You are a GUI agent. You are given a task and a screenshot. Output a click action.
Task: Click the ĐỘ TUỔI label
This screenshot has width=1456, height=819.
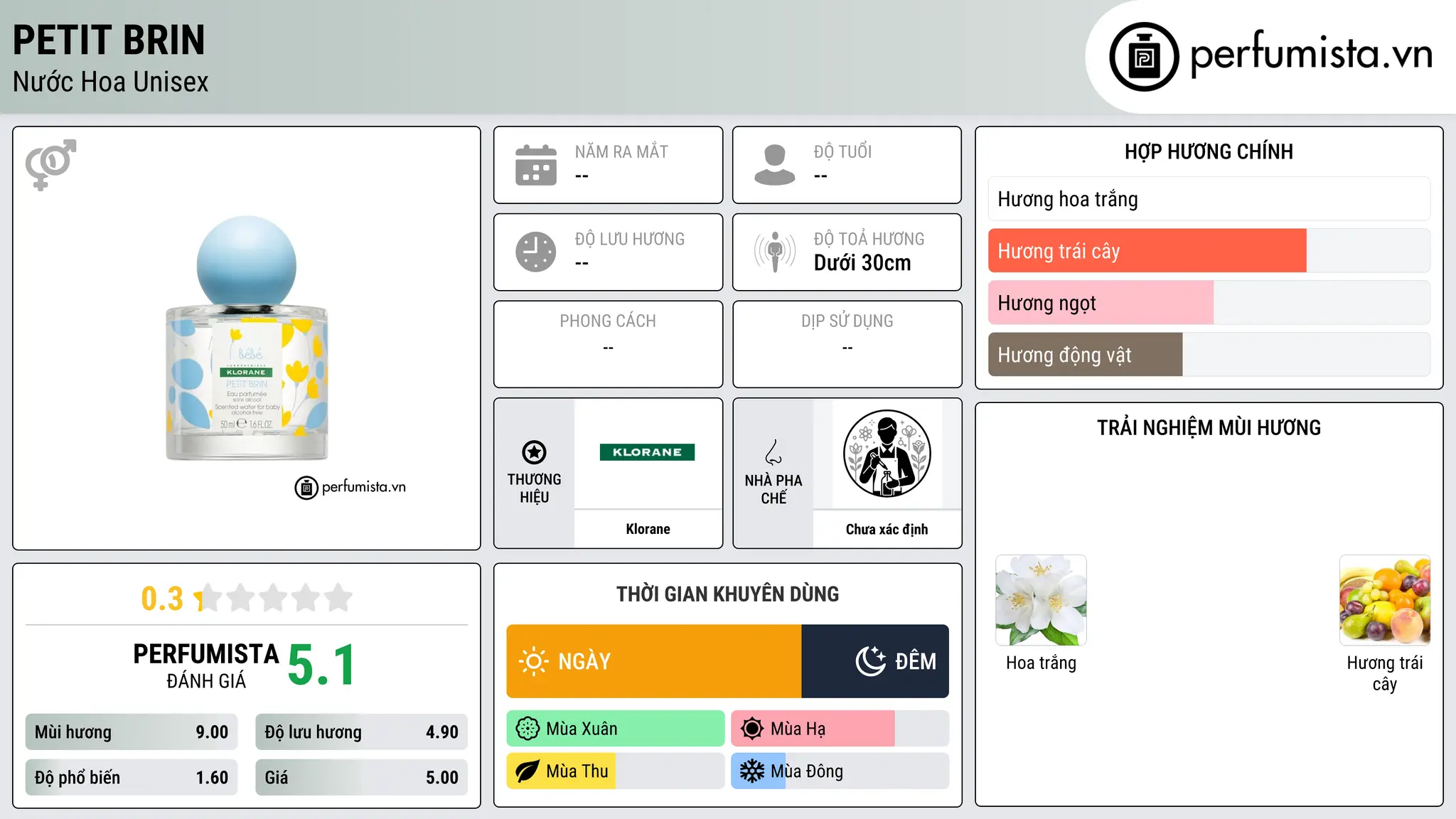(842, 151)
